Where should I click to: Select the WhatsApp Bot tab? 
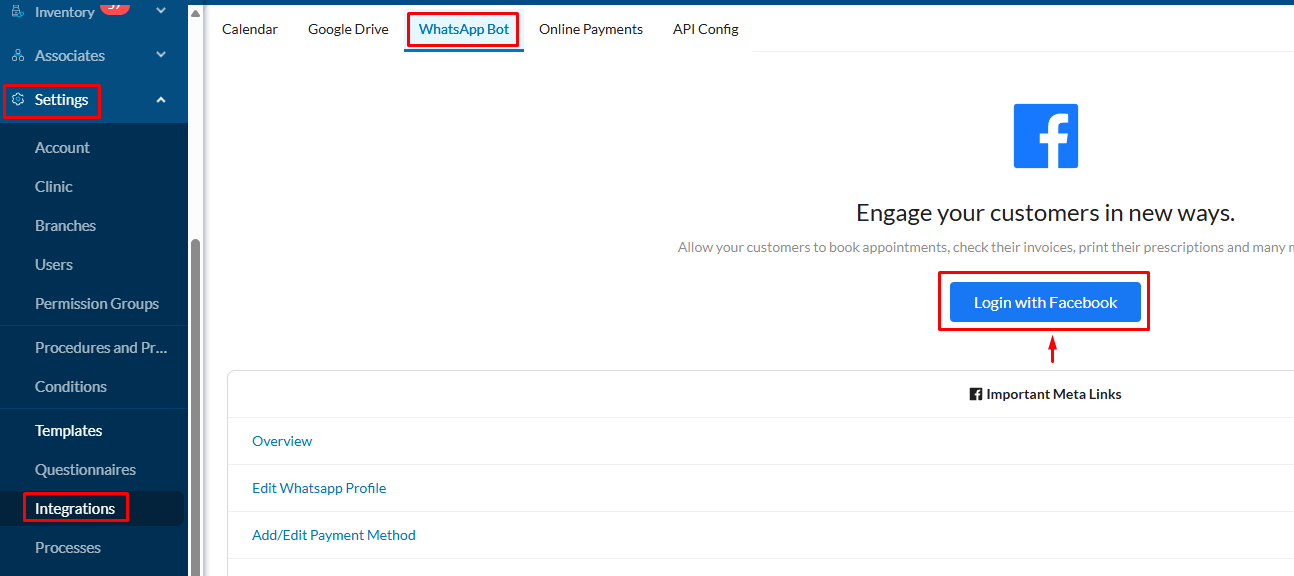coord(464,29)
